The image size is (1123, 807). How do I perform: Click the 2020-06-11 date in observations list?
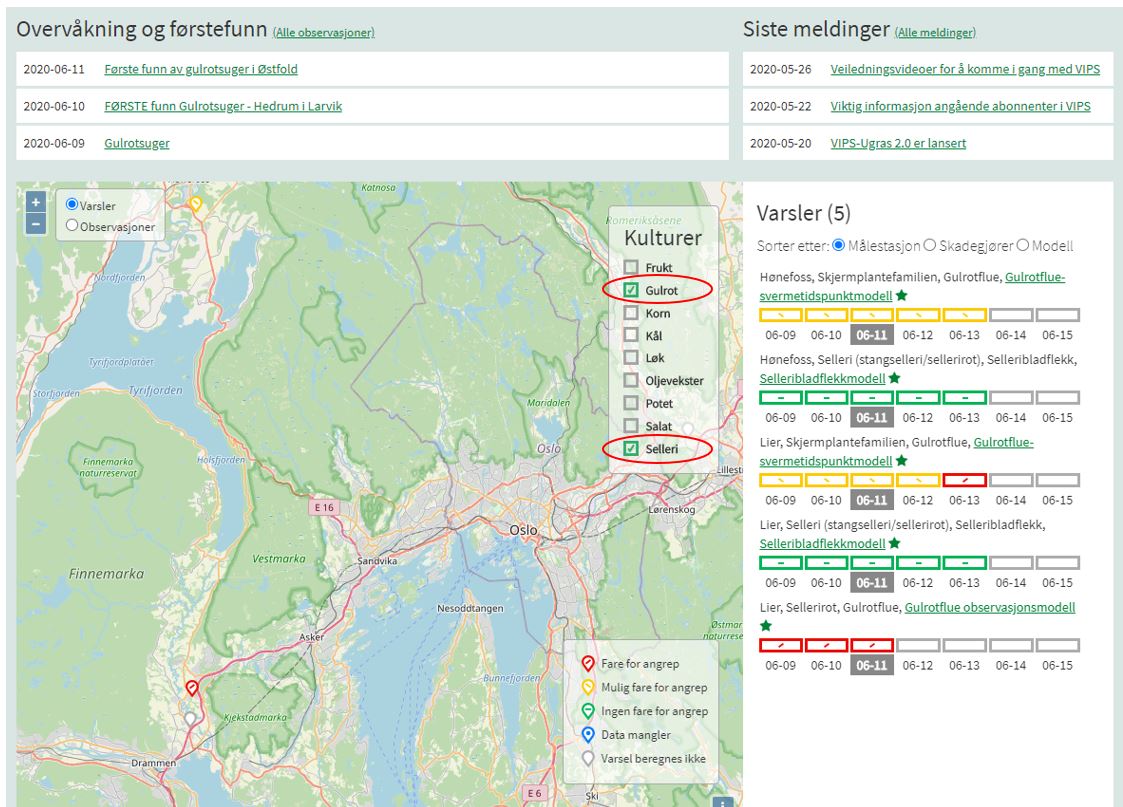pos(54,69)
